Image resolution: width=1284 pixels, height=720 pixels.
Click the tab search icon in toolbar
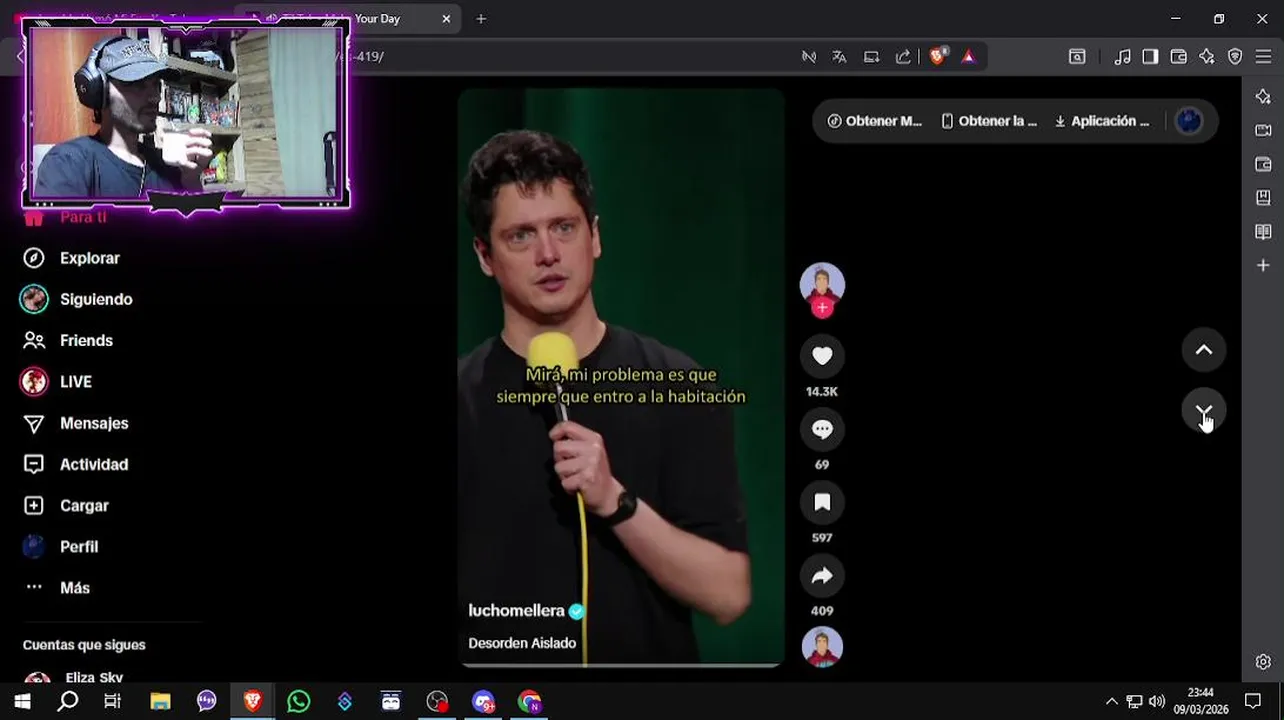pos(1077,57)
